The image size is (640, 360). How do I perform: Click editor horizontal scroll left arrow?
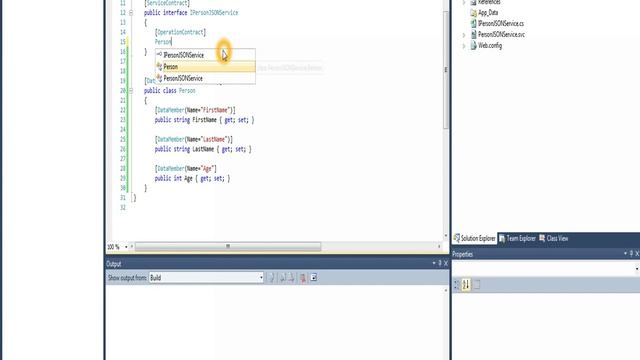(131, 247)
